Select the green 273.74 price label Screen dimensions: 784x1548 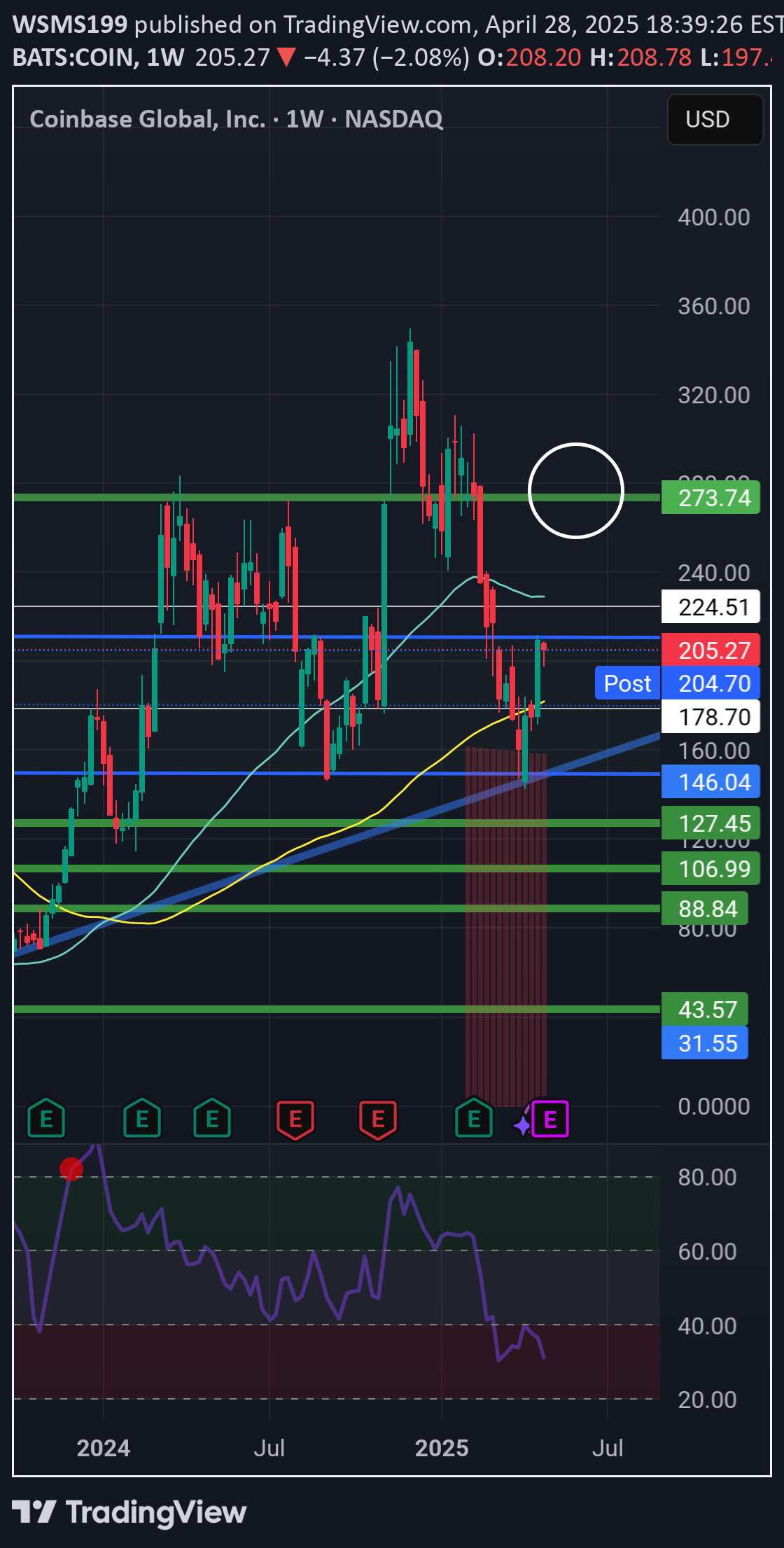pyautogui.click(x=710, y=498)
